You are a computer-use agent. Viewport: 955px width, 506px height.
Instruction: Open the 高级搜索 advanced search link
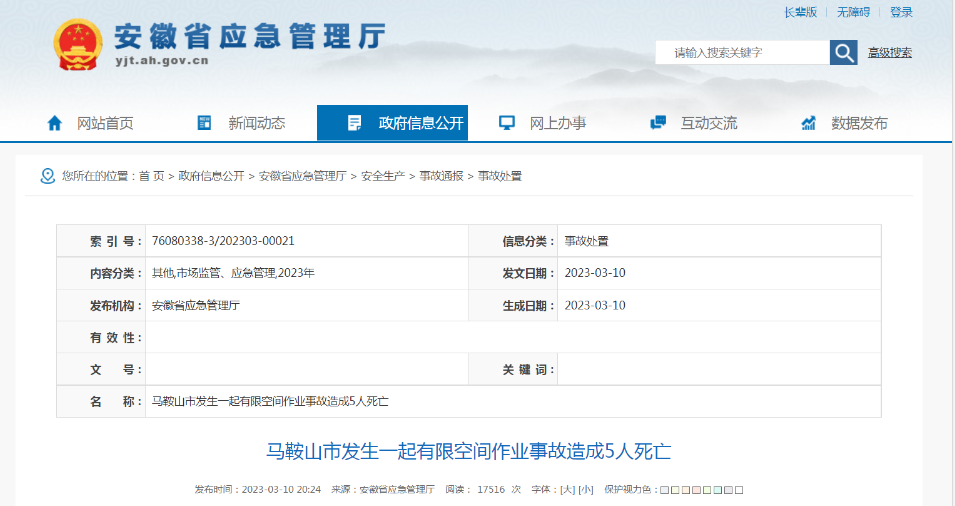coord(890,53)
